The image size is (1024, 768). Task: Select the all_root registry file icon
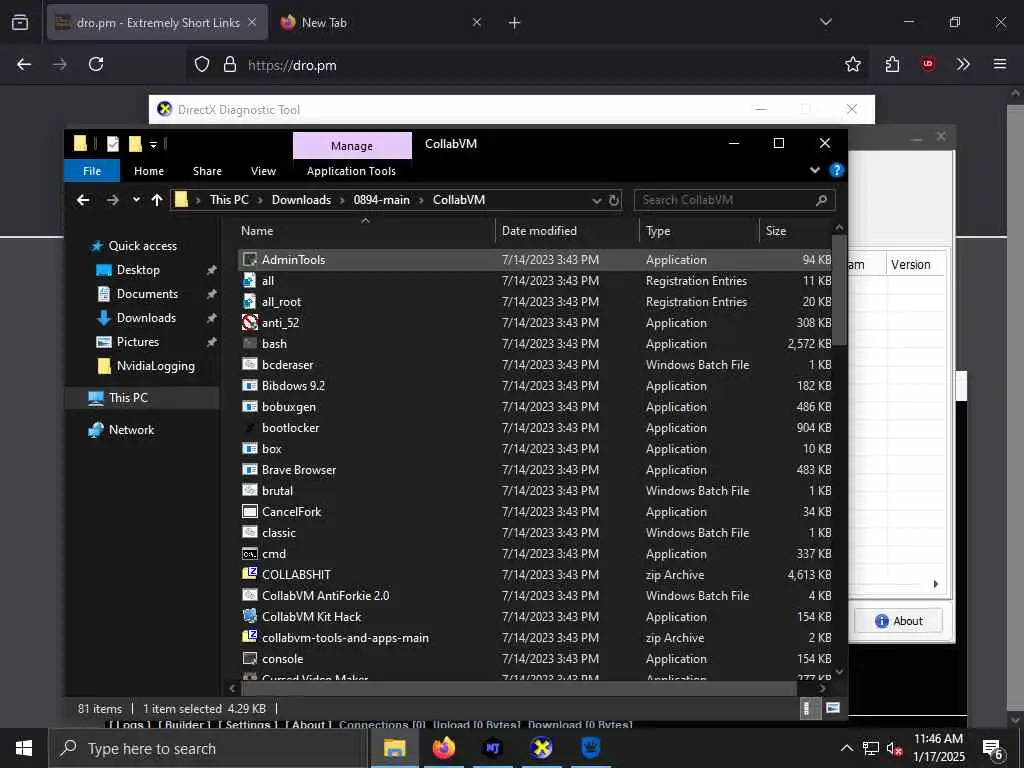tap(249, 301)
